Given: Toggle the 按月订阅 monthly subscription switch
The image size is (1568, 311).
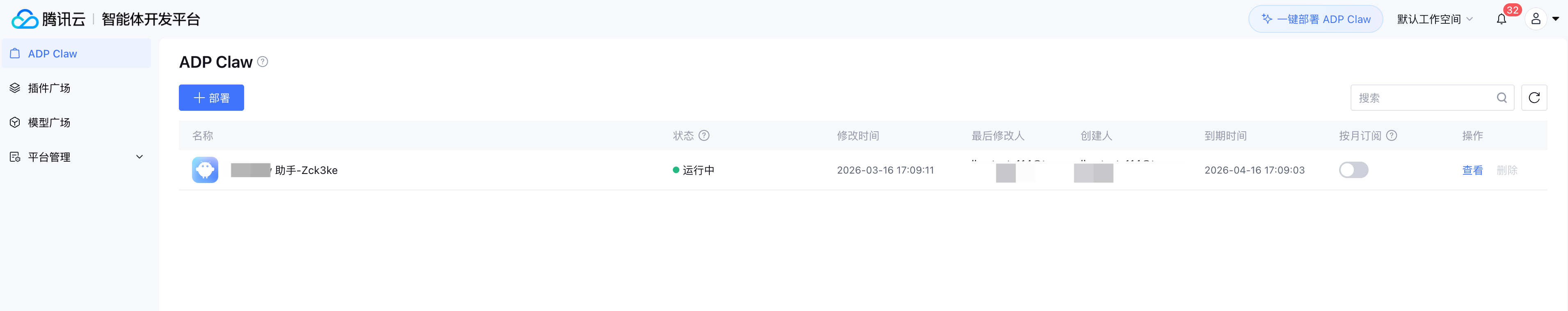Looking at the screenshot, I should [x=1353, y=170].
